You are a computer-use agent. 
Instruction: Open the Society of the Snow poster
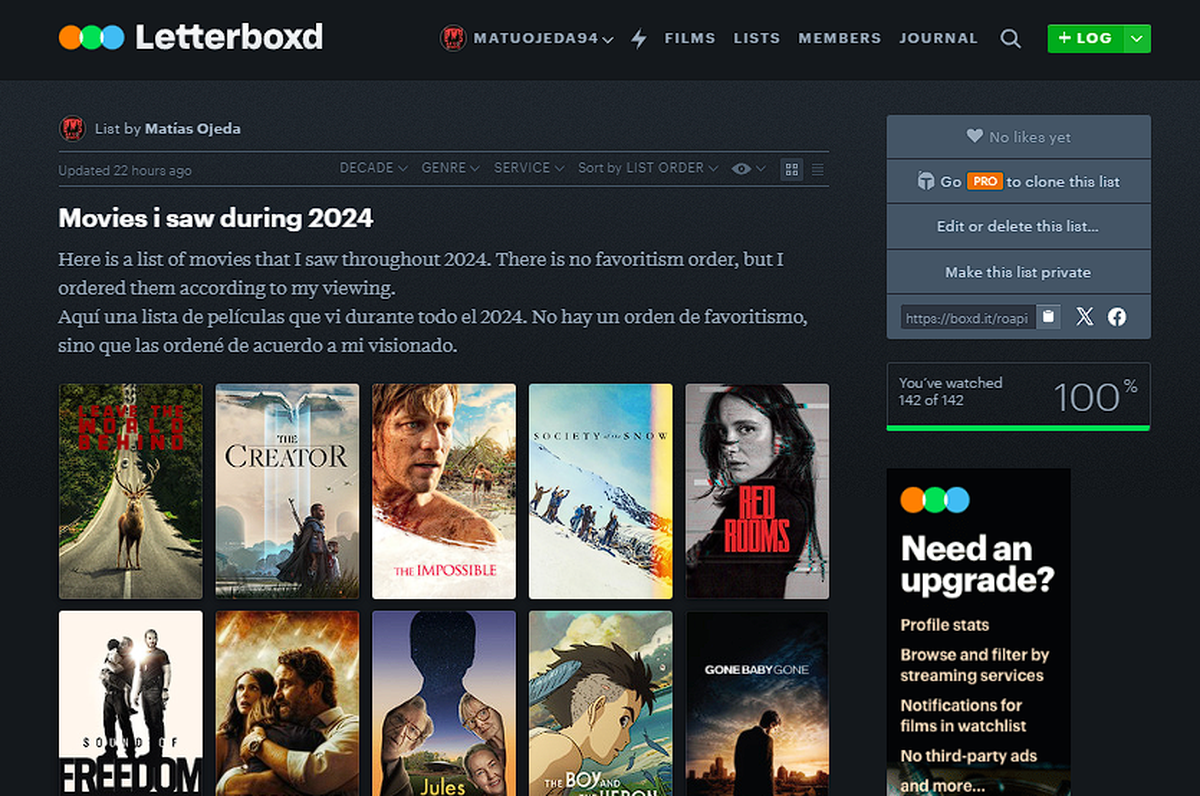tap(600, 490)
